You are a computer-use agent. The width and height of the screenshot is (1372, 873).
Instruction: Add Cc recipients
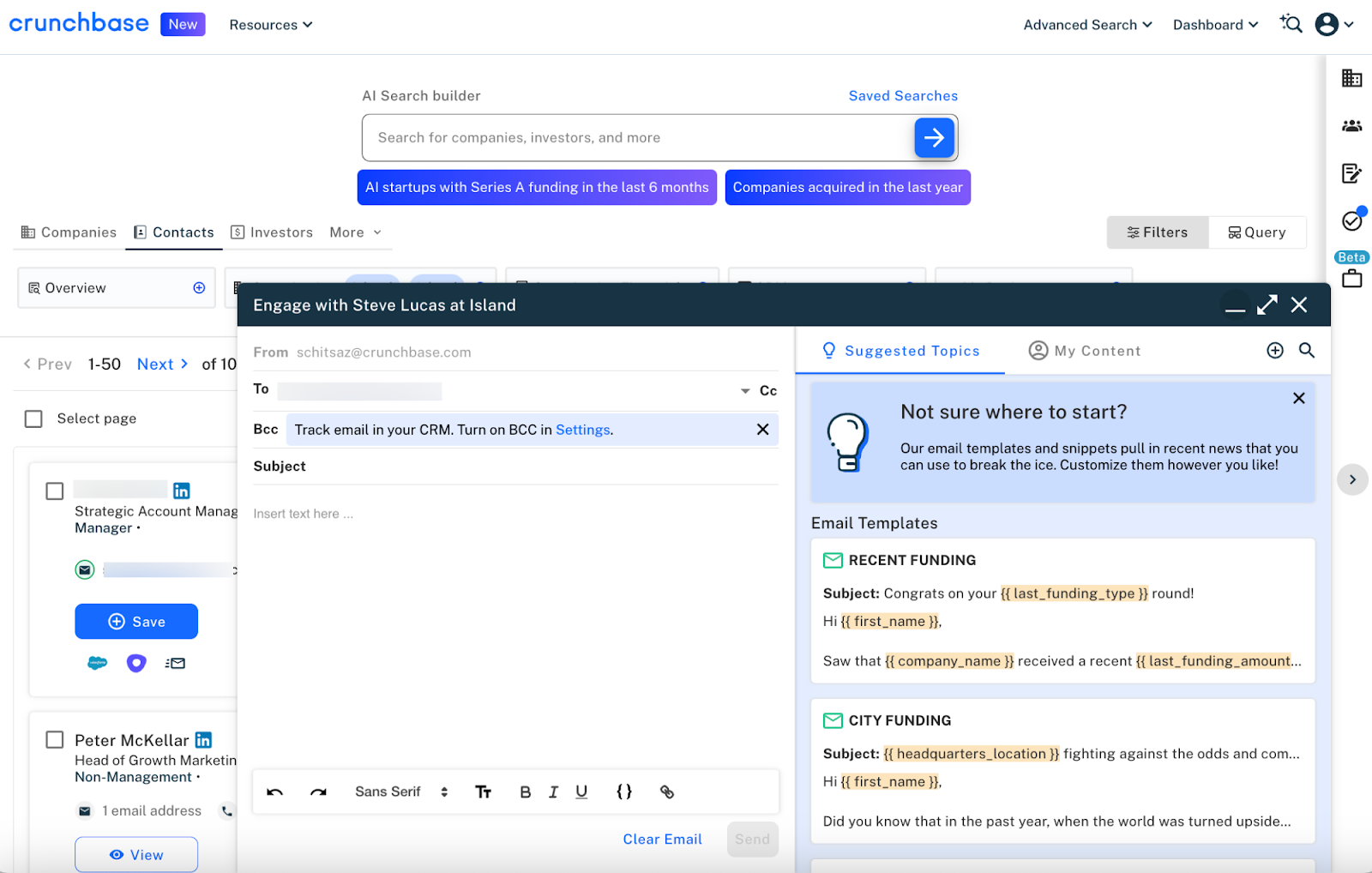tap(768, 391)
